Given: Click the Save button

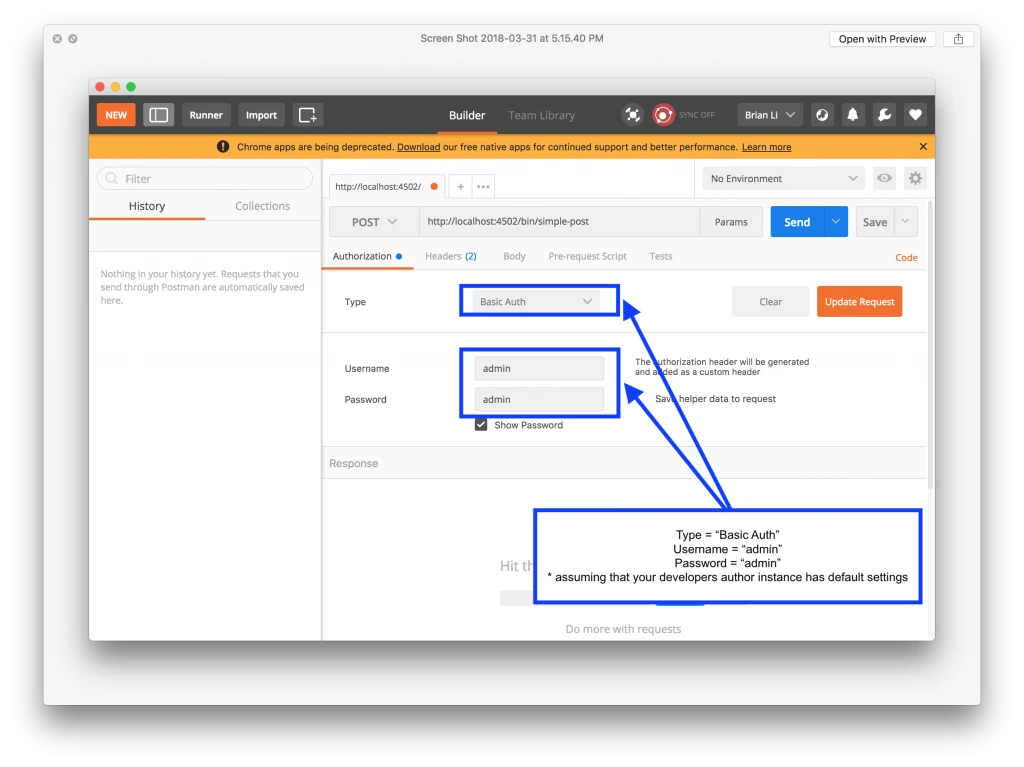Looking at the screenshot, I should coord(875,221).
